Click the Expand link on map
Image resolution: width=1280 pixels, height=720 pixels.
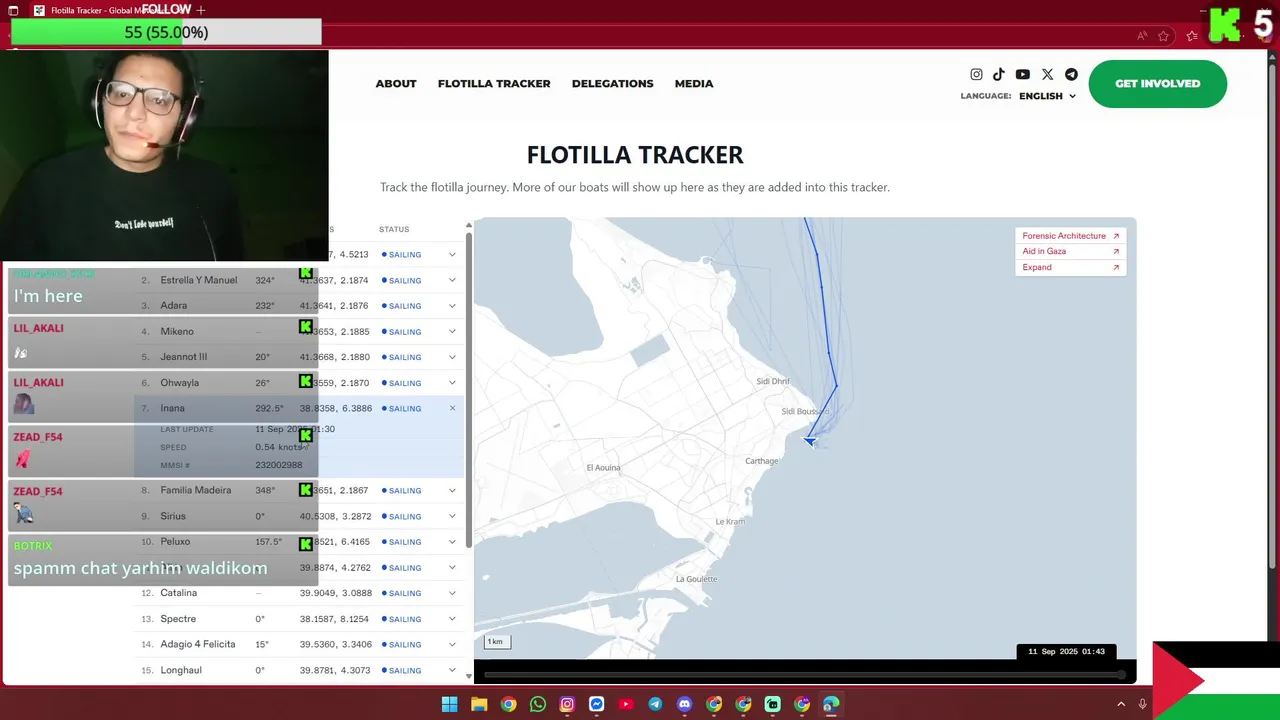pyautogui.click(x=1037, y=267)
